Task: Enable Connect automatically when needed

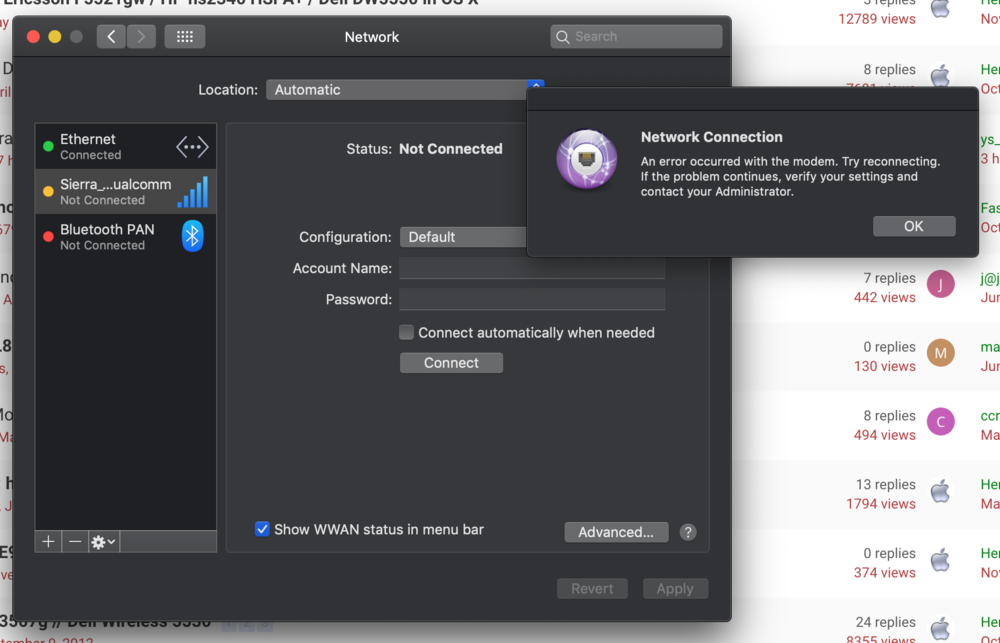Action: 407,332
